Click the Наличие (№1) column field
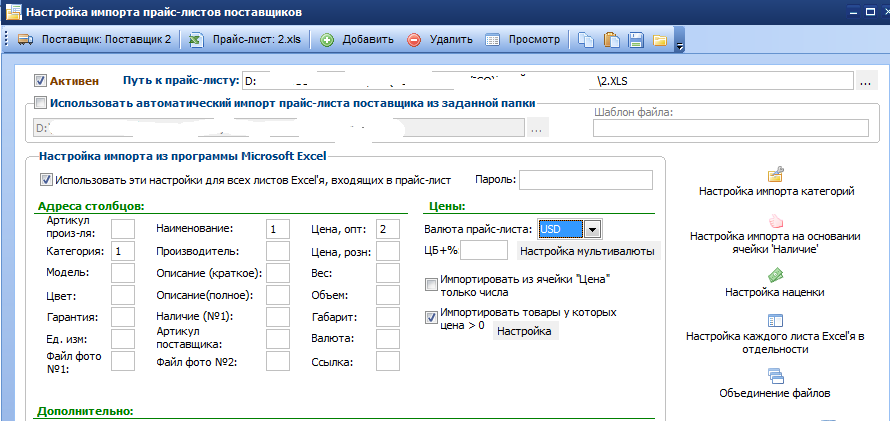Viewport: 890px width, 421px height. tap(278, 317)
